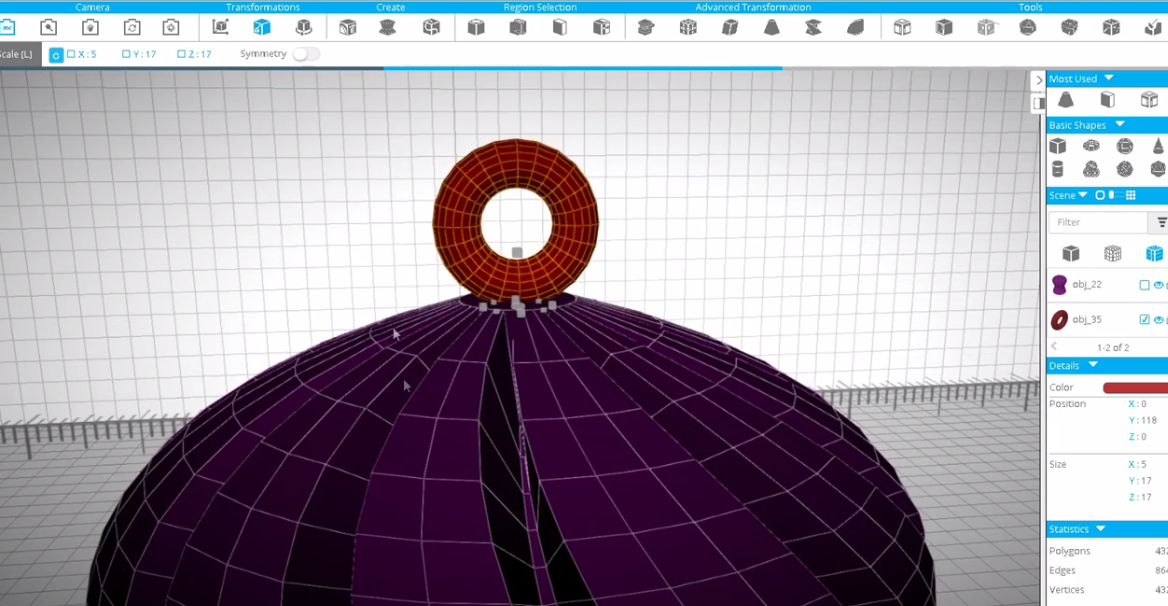1168x606 pixels.
Task: Click the fifth Tools icon
Action: point(1070,28)
